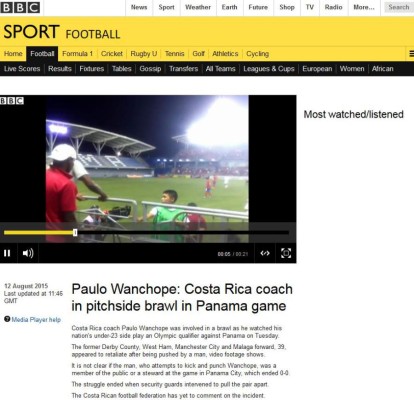Expand the More... menu in the top navigation
This screenshot has width=414, height=400.
(x=364, y=7)
